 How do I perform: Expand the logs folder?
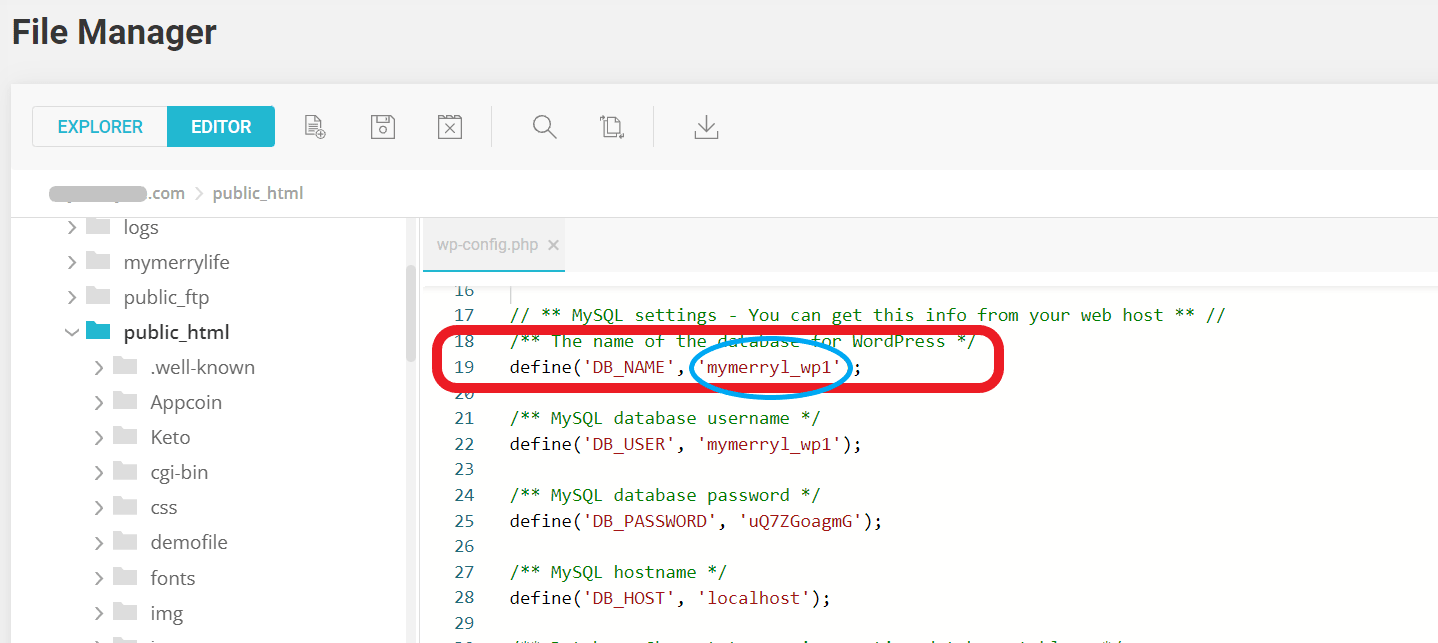pyautogui.click(x=71, y=228)
